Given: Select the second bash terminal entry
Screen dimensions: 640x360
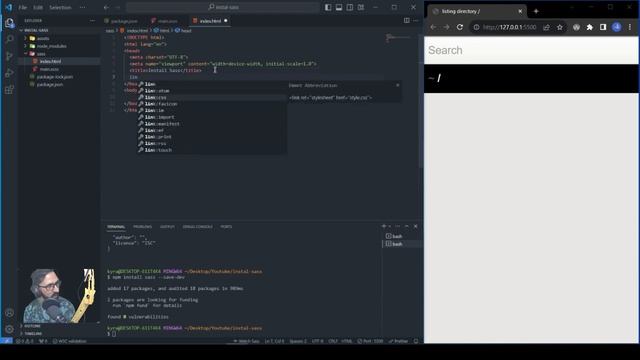Looking at the screenshot, I should pos(402,244).
